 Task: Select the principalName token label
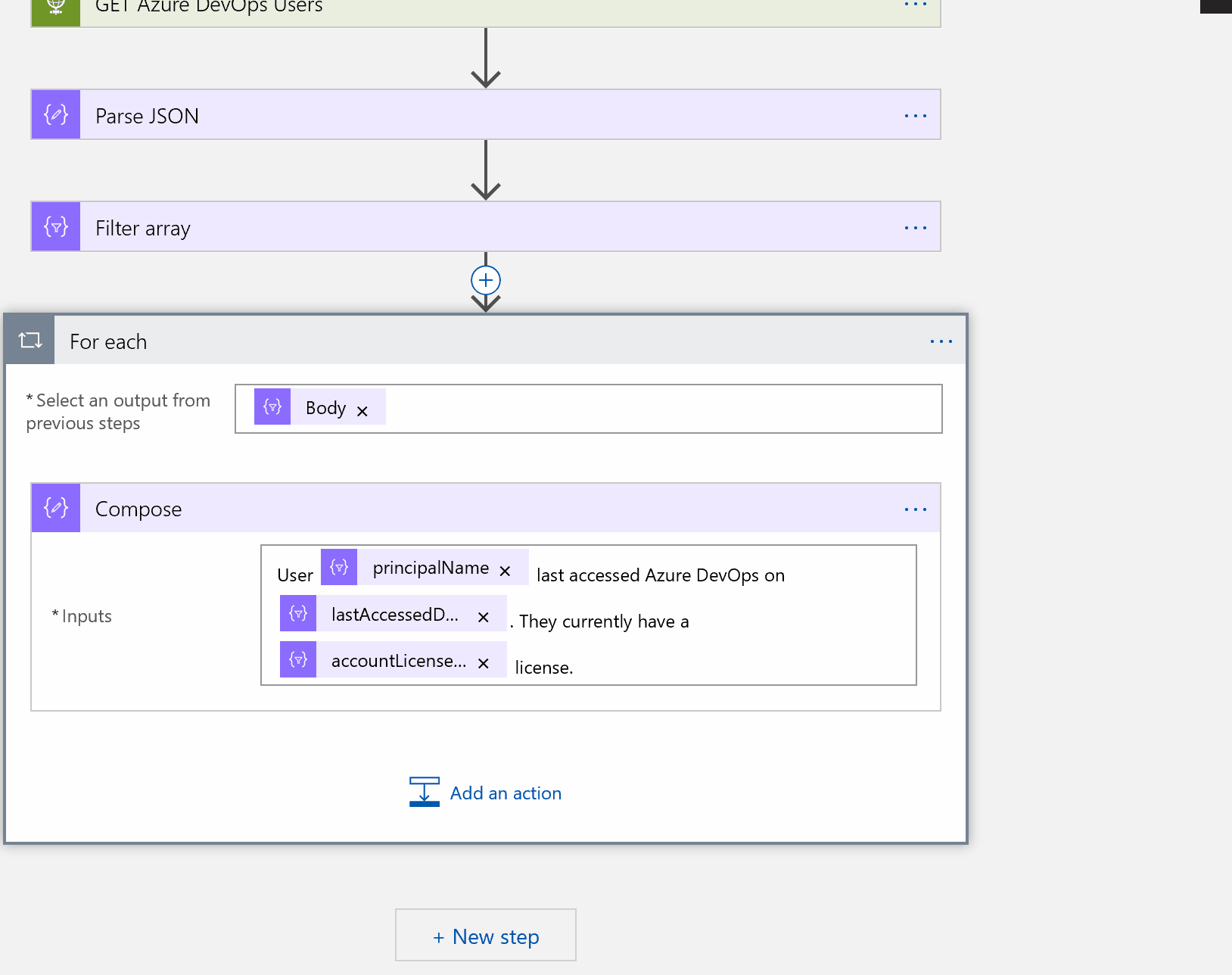431,568
